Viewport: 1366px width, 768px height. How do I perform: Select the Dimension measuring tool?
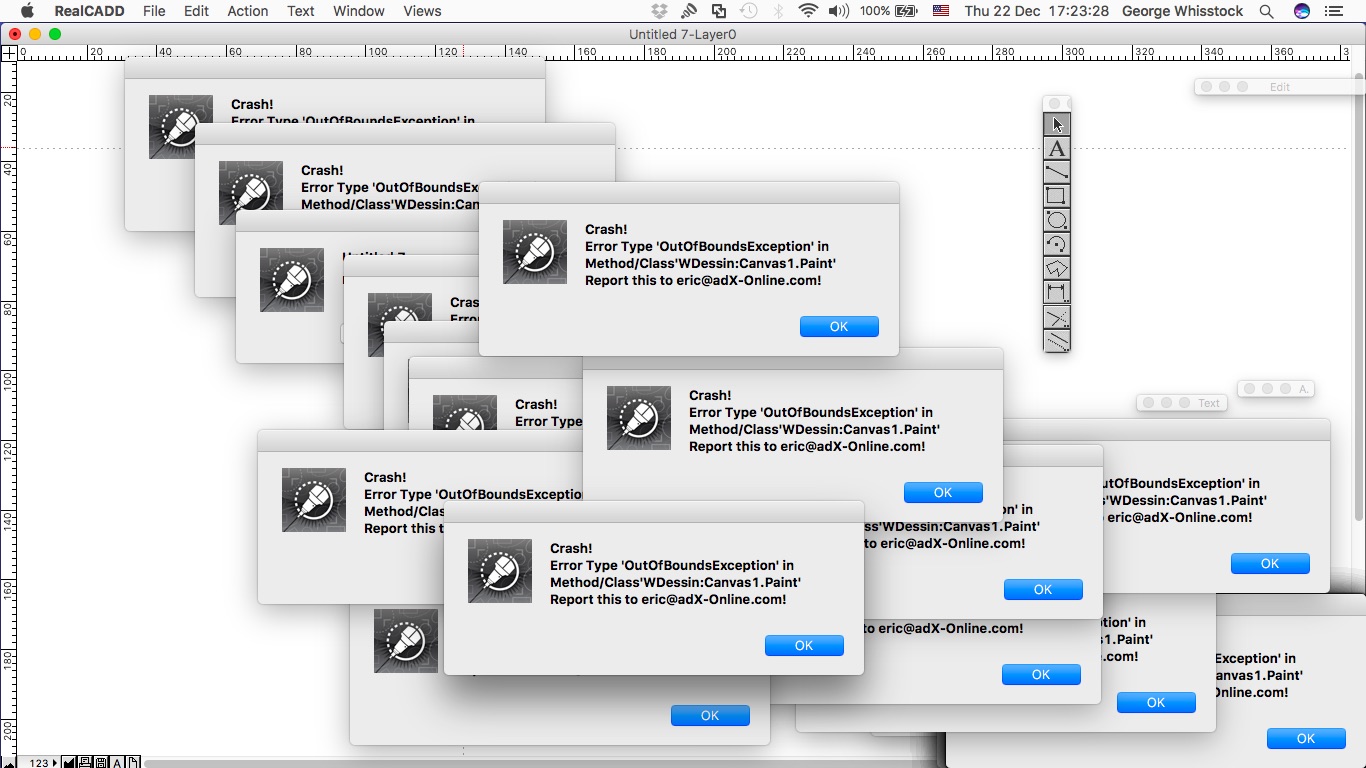(x=1057, y=292)
